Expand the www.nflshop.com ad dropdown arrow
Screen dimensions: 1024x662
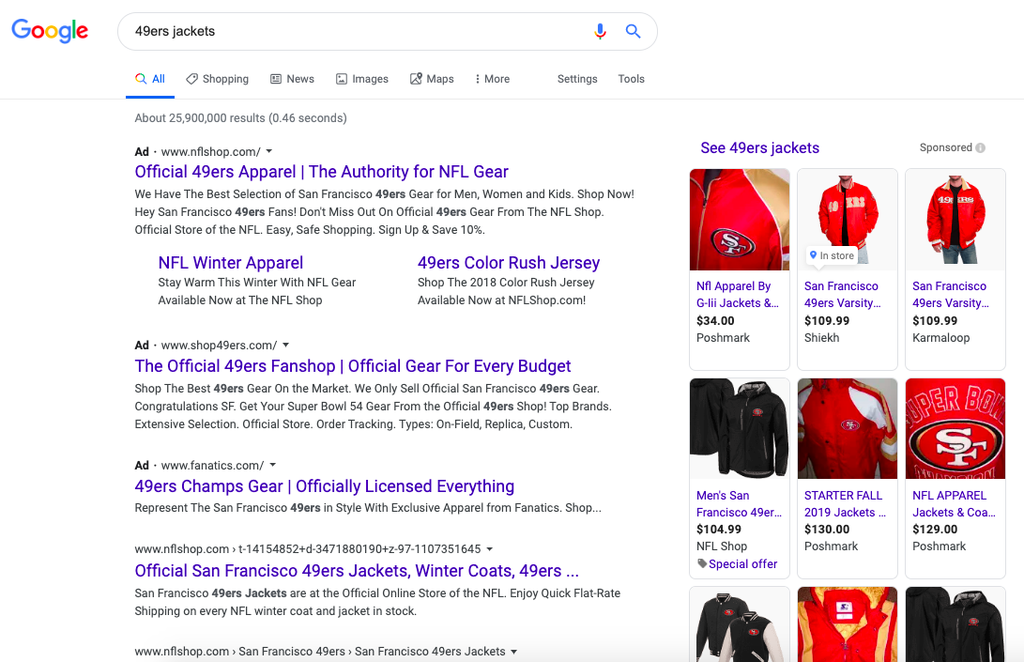click(269, 151)
